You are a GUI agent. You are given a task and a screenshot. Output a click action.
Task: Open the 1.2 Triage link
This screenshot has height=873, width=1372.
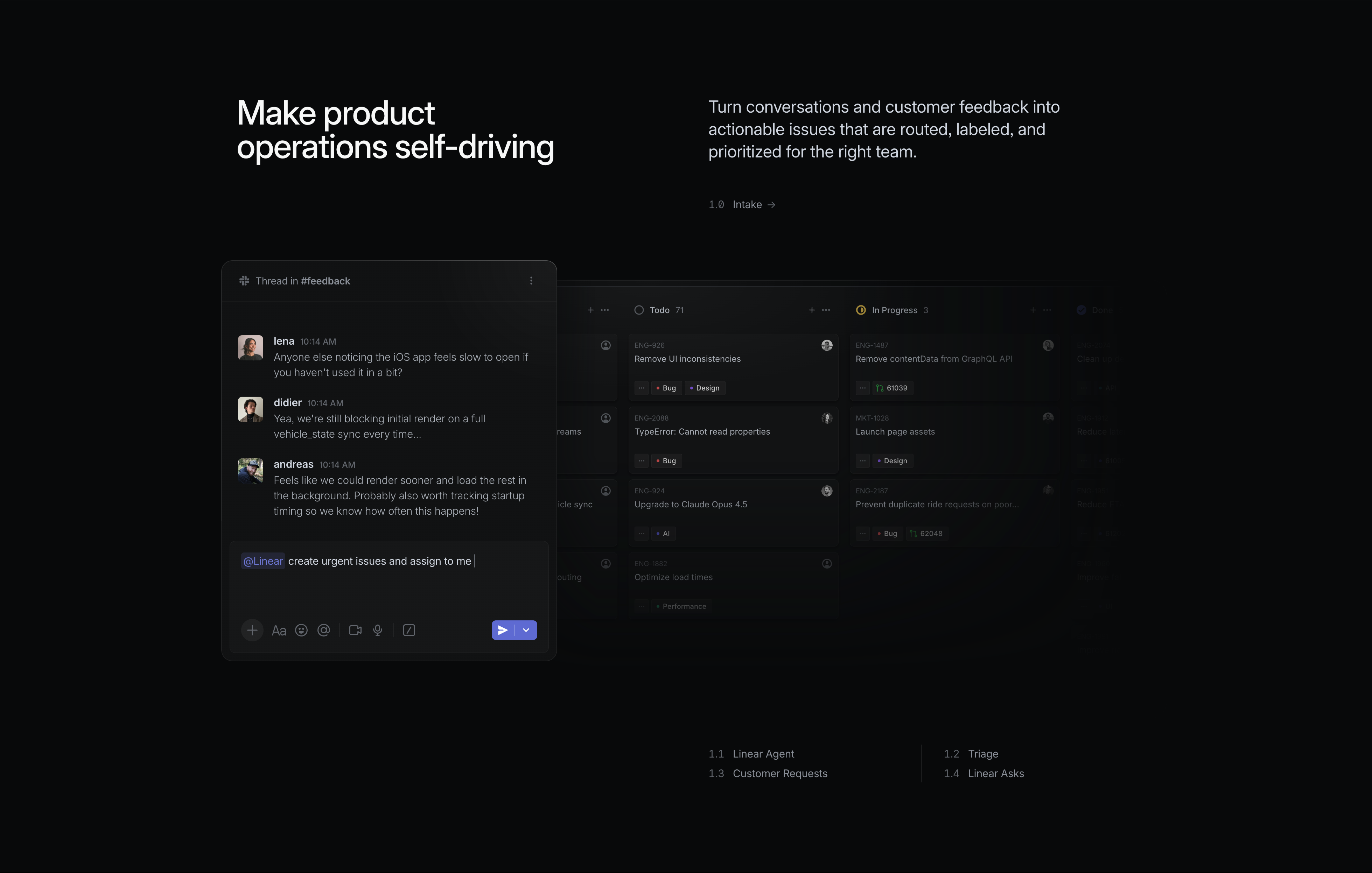971,753
